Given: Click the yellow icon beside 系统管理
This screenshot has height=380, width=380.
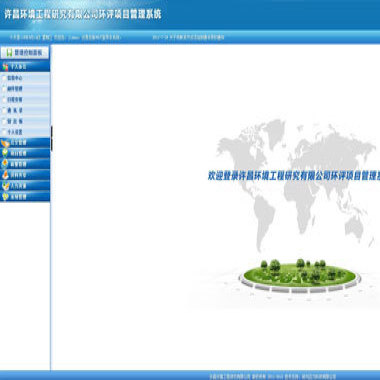Looking at the screenshot, I should click(5, 197).
